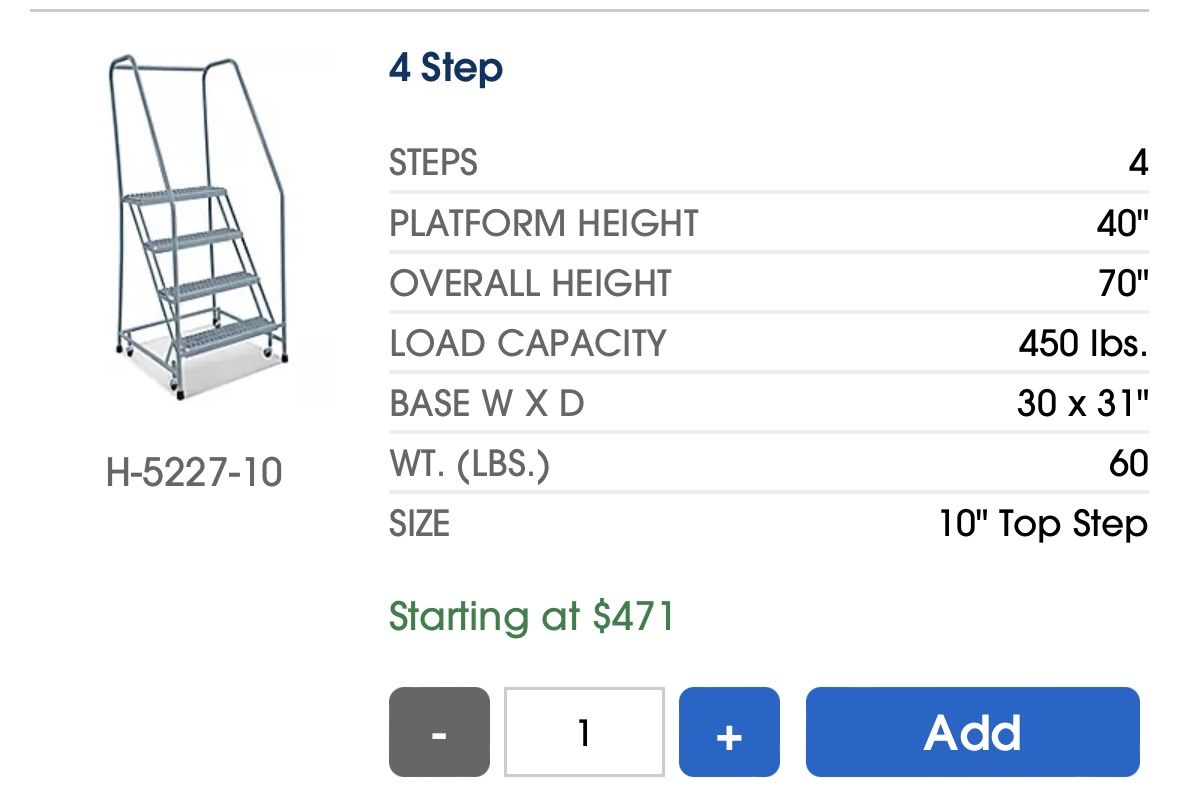Screen dimensions: 1179x806
Task: Click inside the quantity input field
Action: click(x=584, y=732)
